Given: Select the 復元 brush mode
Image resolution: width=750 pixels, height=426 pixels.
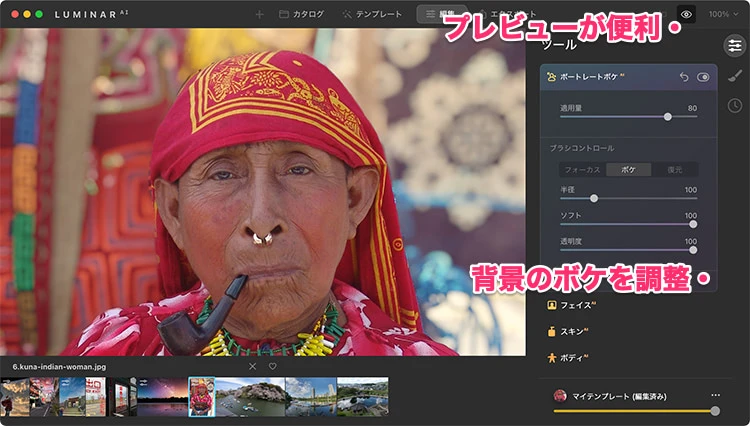Looking at the screenshot, I should pos(675,169).
